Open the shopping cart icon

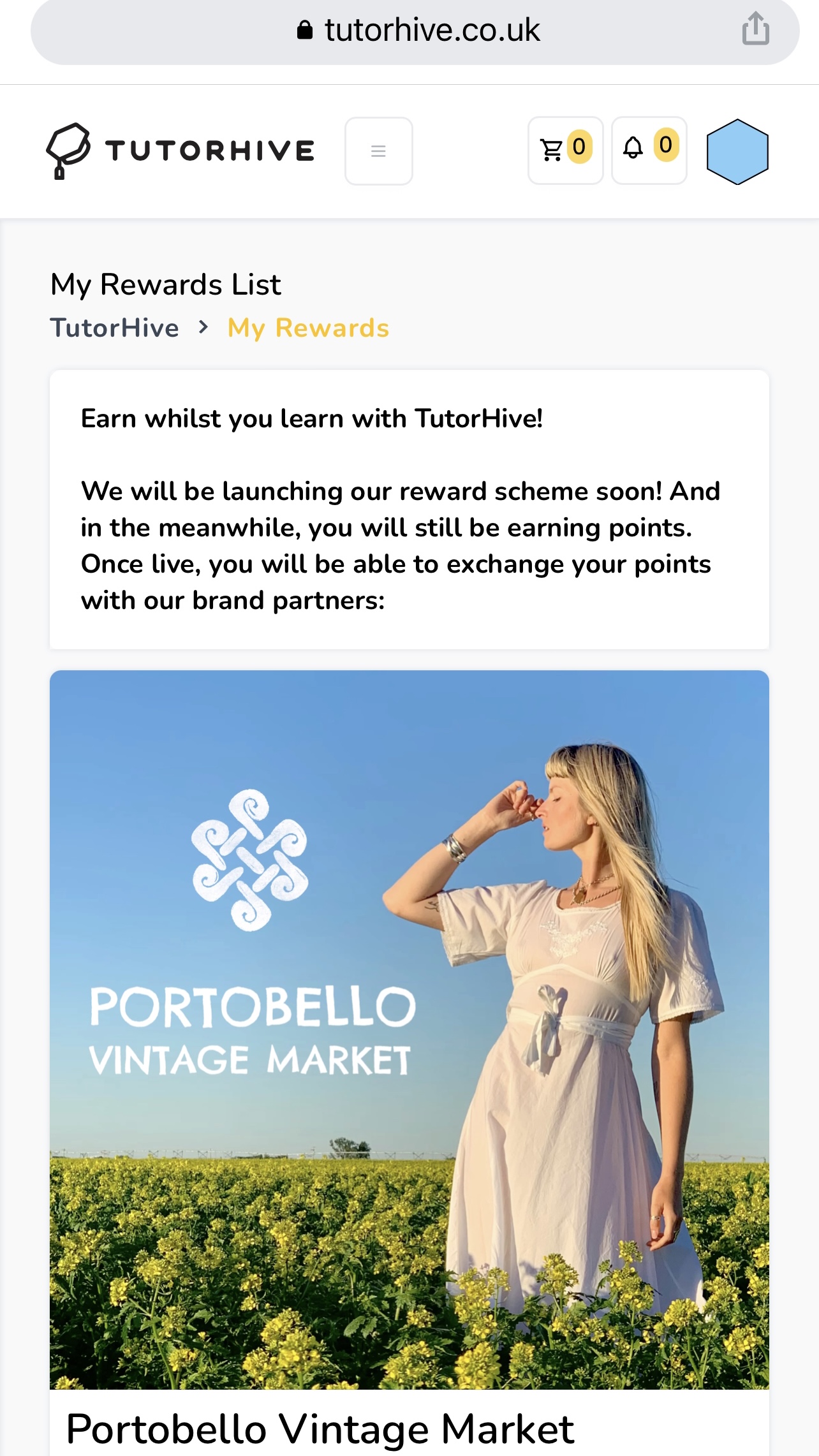tap(551, 151)
